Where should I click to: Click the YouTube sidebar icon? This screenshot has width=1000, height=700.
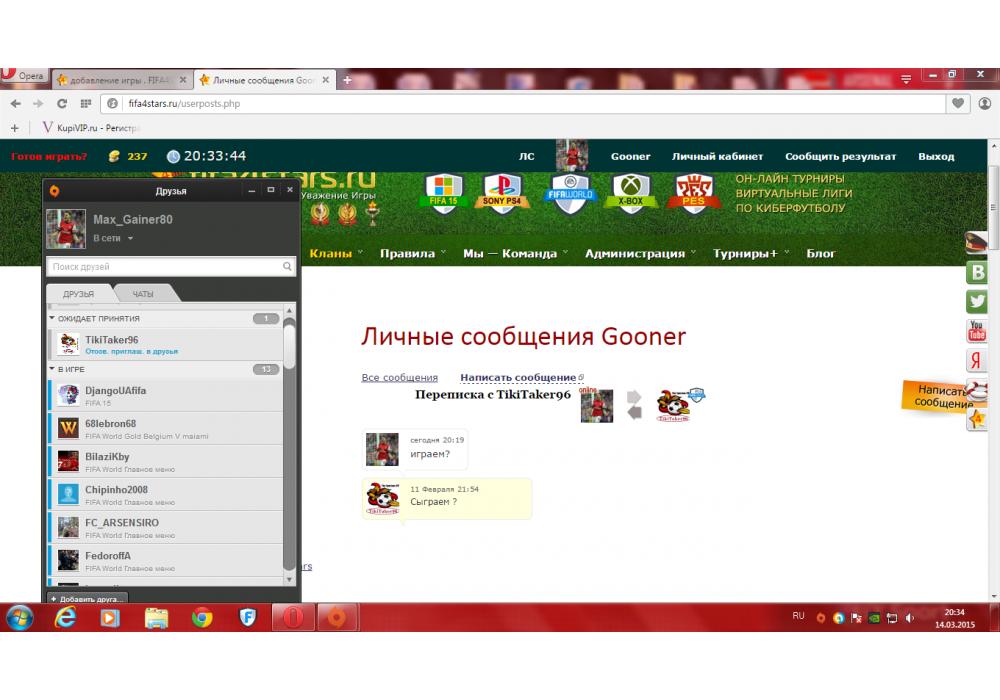pos(977,331)
